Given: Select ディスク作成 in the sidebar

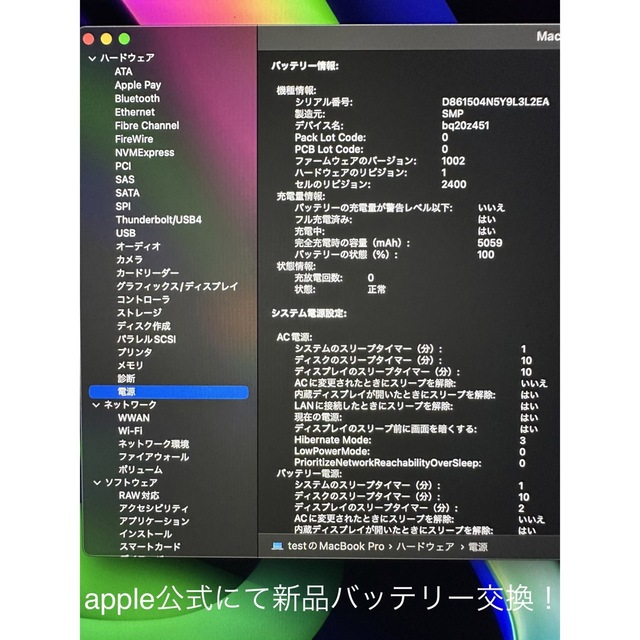Looking at the screenshot, I should point(144,326).
